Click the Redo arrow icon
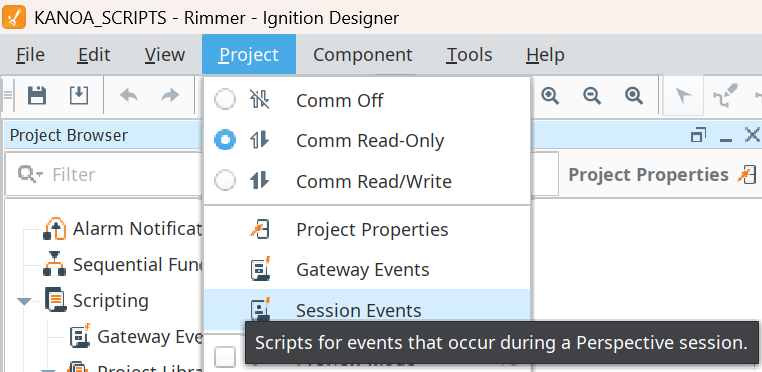 [170, 95]
